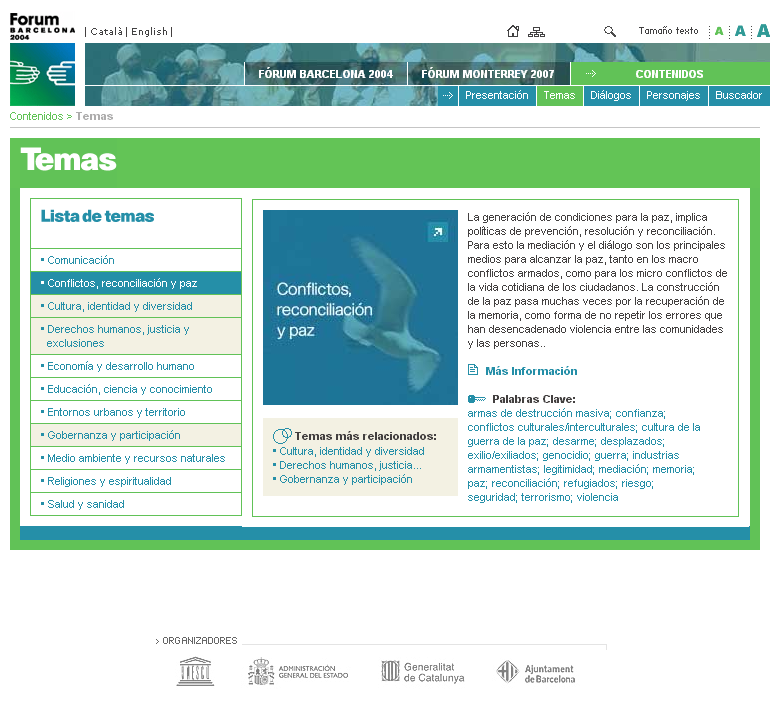The width and height of the screenshot is (771, 725).
Task: Select the smallest text size A
Action: pyautogui.click(x=718, y=31)
